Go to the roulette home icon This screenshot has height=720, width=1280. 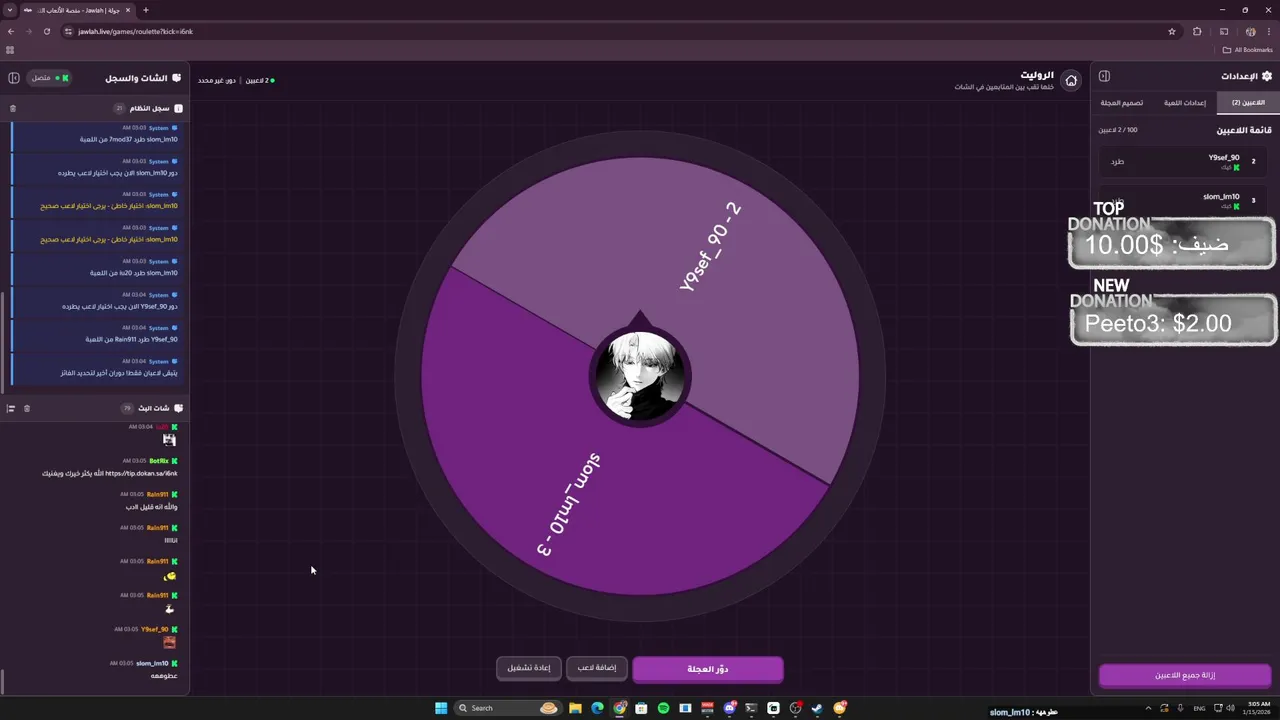click(x=1071, y=80)
